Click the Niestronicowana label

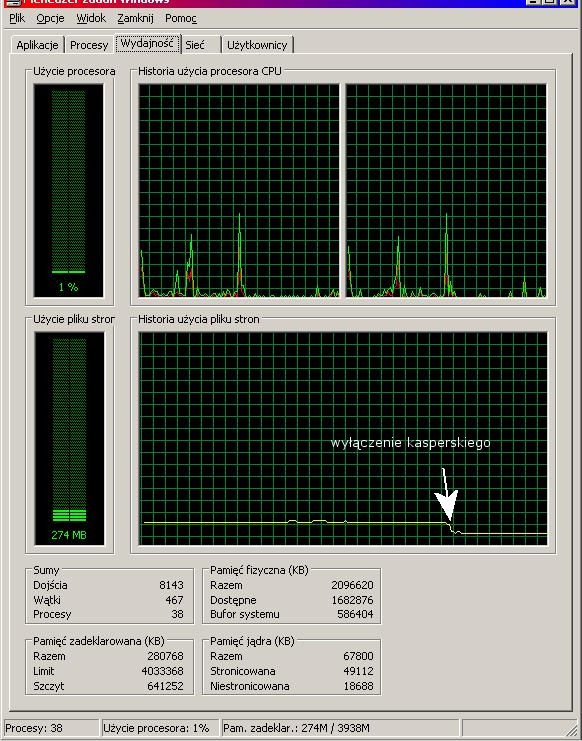pyautogui.click(x=249, y=686)
